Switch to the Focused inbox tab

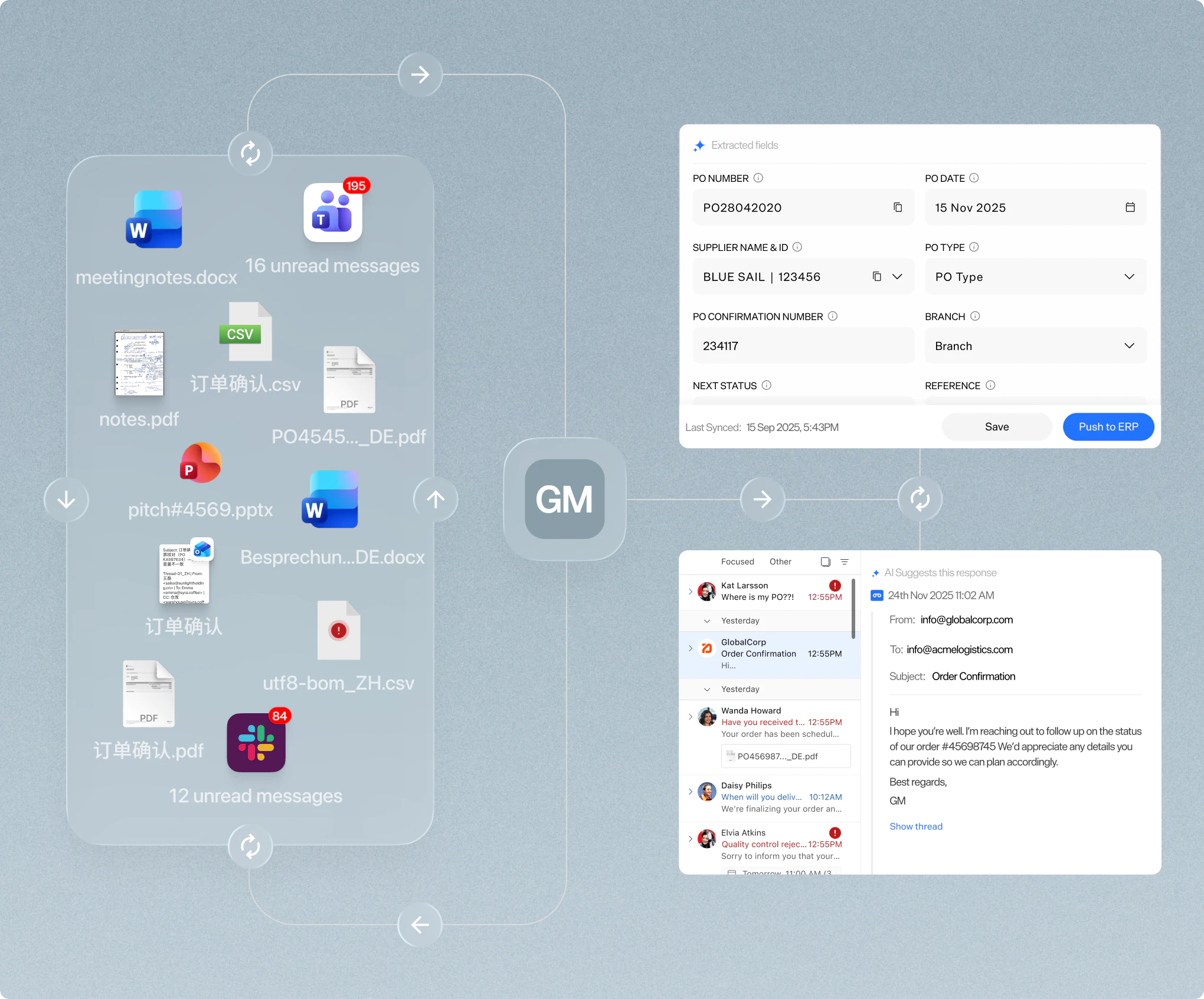[x=737, y=561]
